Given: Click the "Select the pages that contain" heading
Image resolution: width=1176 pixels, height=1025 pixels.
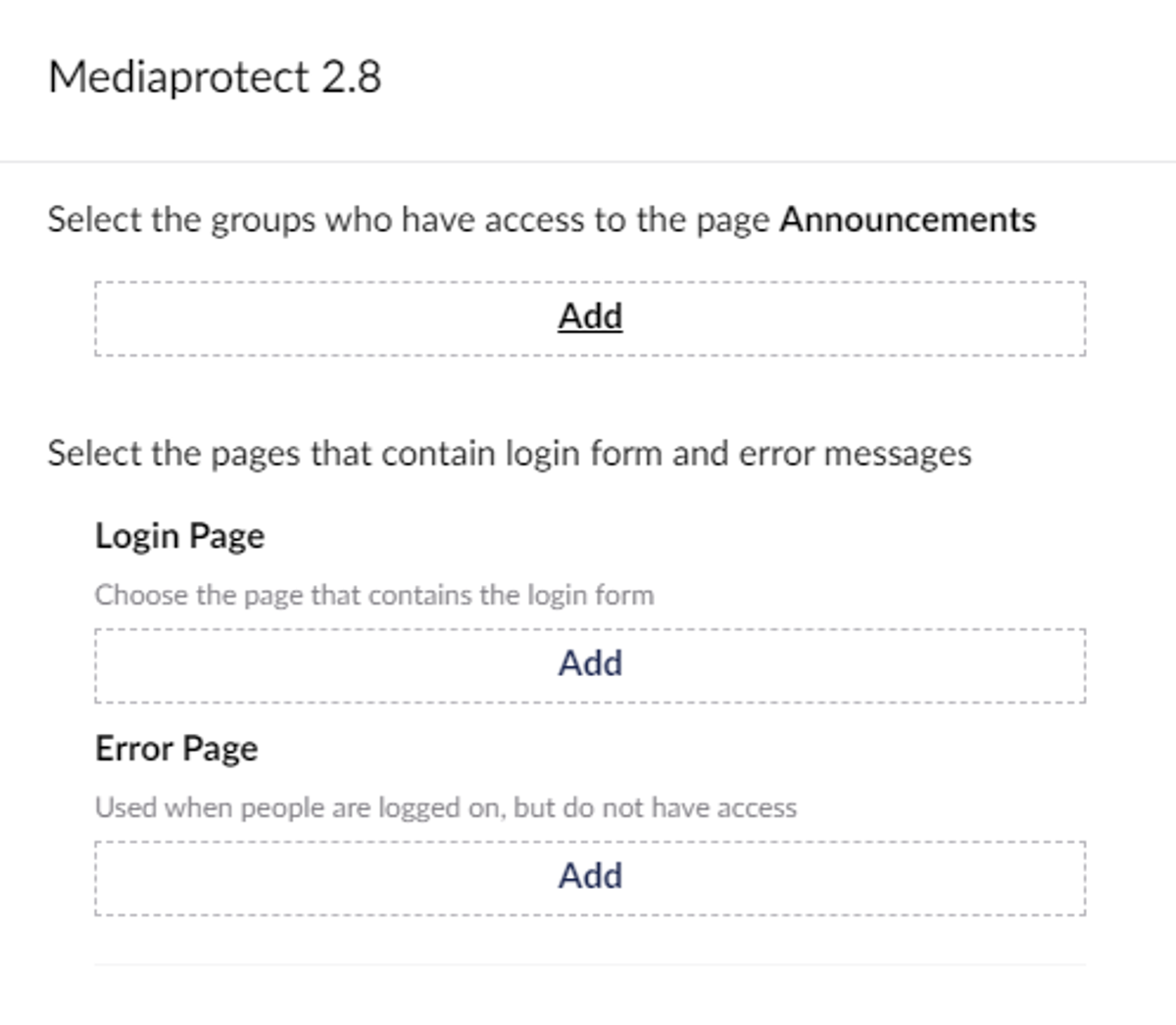Looking at the screenshot, I should 509,454.
